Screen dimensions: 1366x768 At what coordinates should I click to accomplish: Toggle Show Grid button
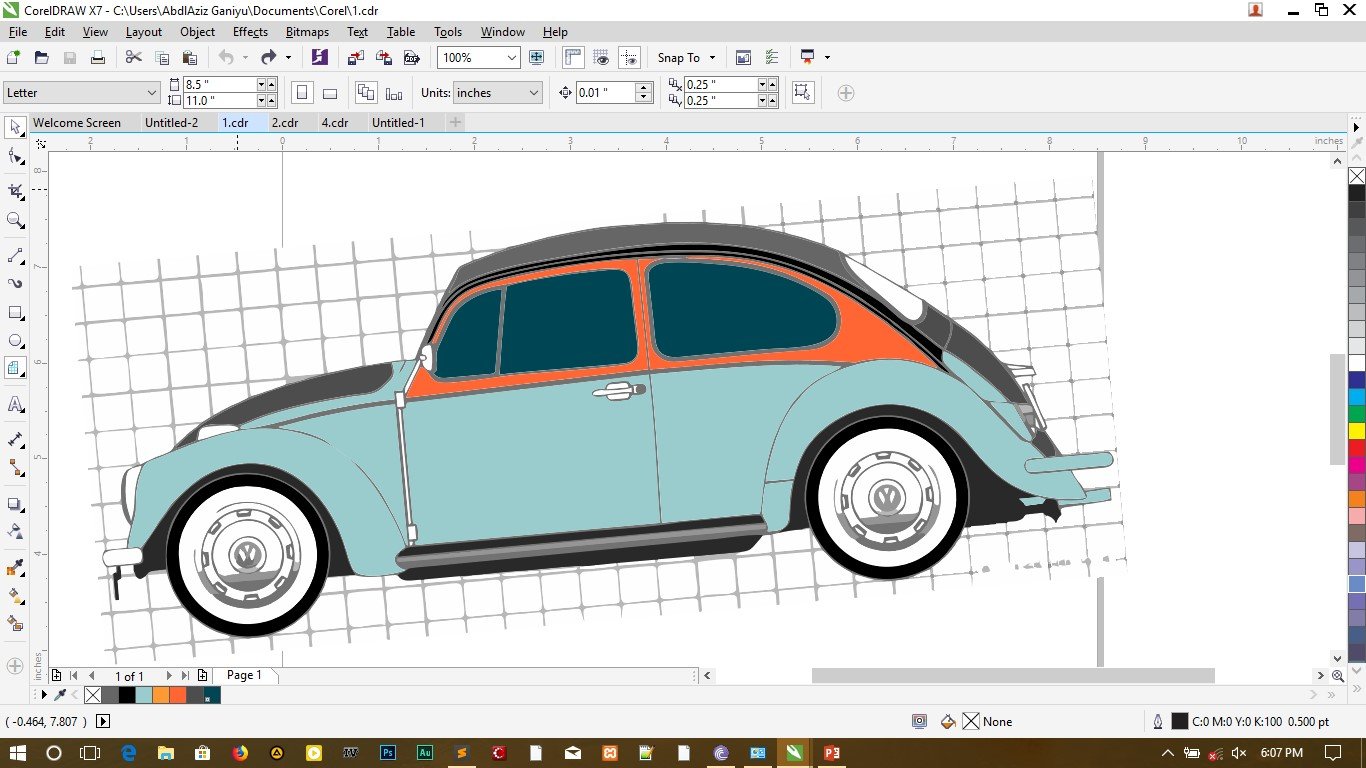(x=601, y=58)
